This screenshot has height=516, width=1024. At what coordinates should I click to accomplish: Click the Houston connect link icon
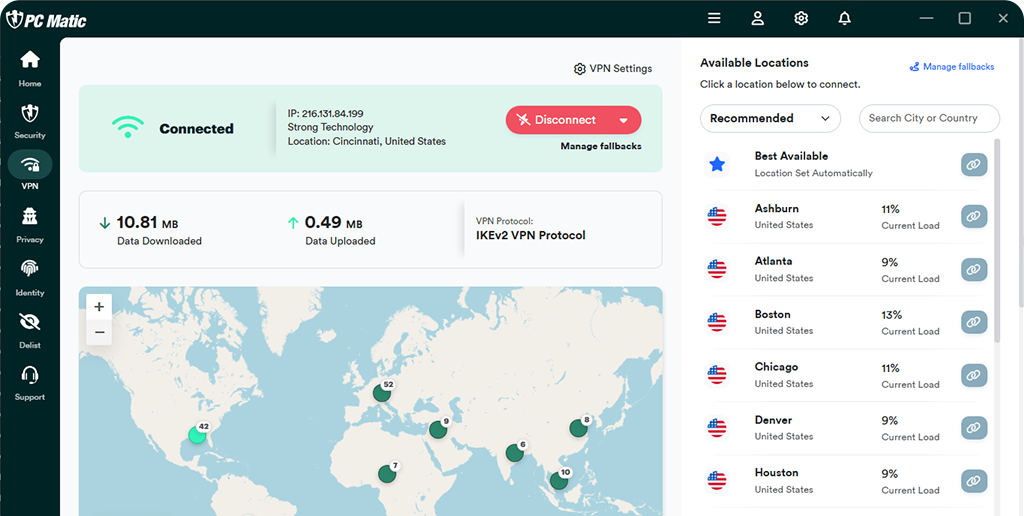(x=974, y=481)
